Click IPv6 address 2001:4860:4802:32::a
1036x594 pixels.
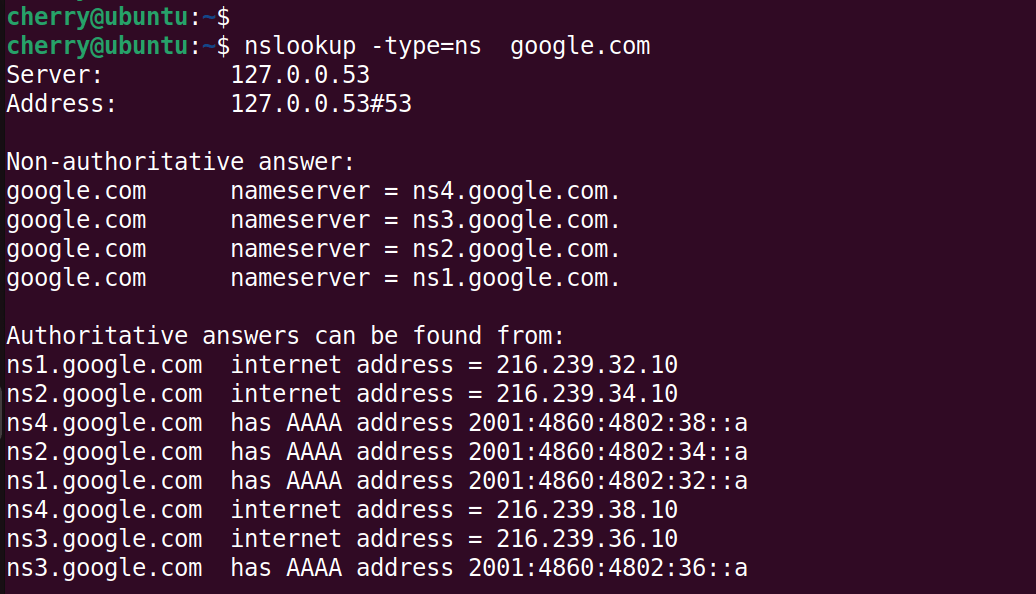coord(608,481)
